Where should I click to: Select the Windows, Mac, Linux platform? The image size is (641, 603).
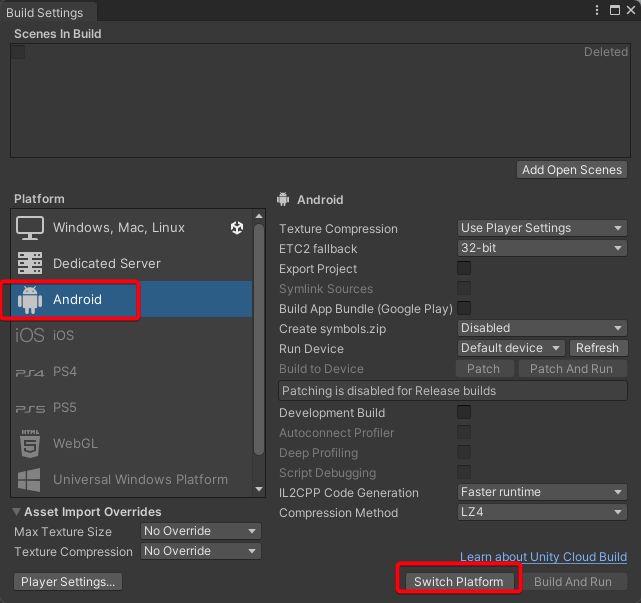132,228
